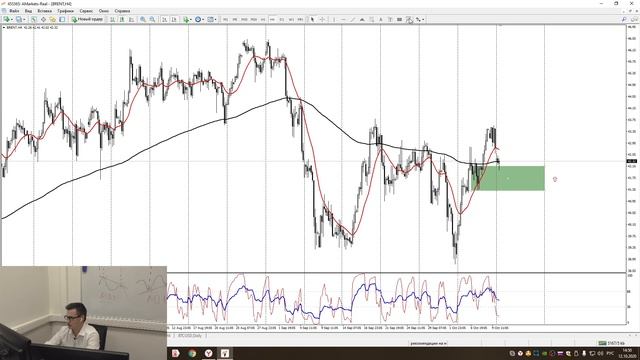Select the Cursor arrow tool
Screen dimensions: 640x360
(313, 19)
